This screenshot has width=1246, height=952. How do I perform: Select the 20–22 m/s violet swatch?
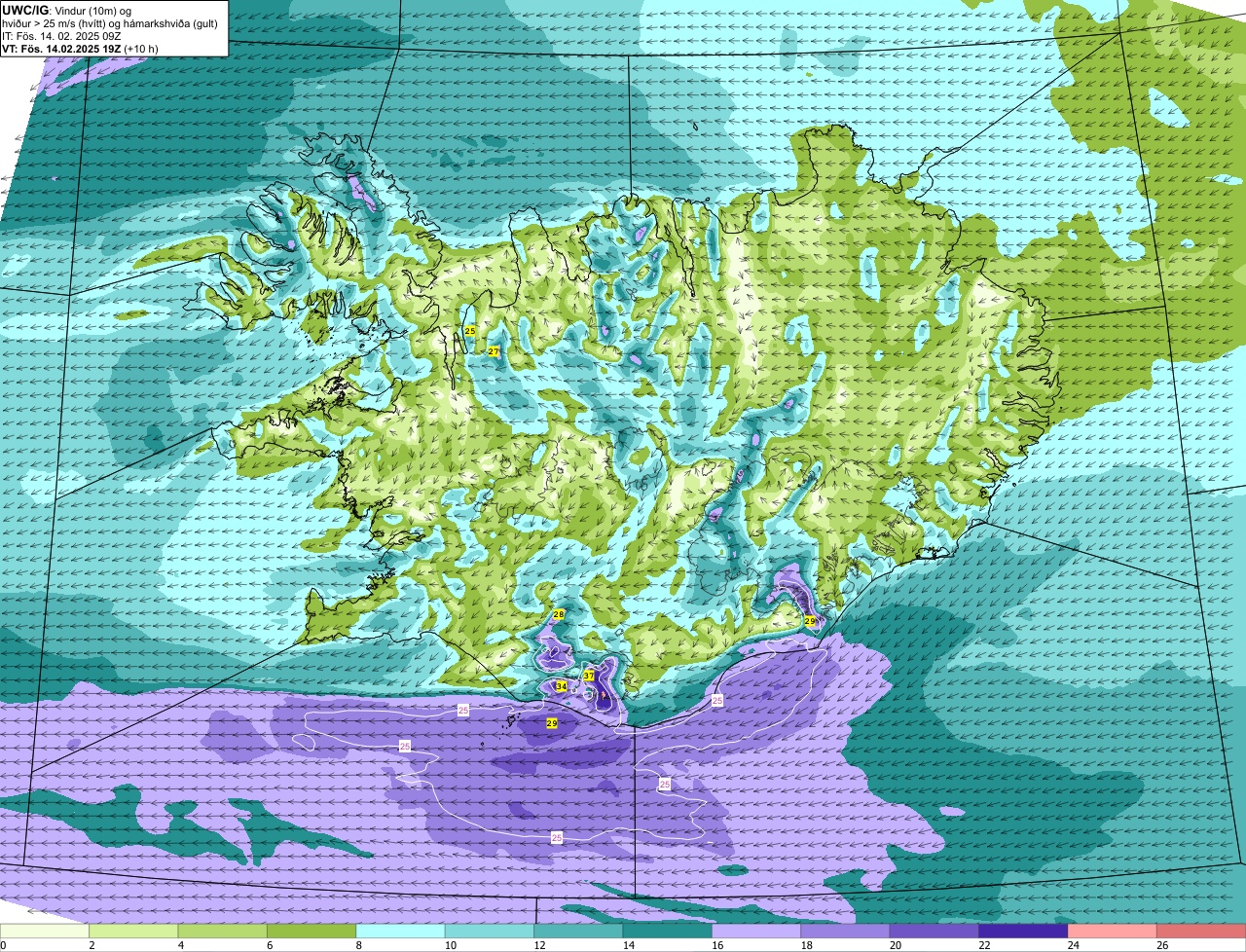tap(934, 931)
